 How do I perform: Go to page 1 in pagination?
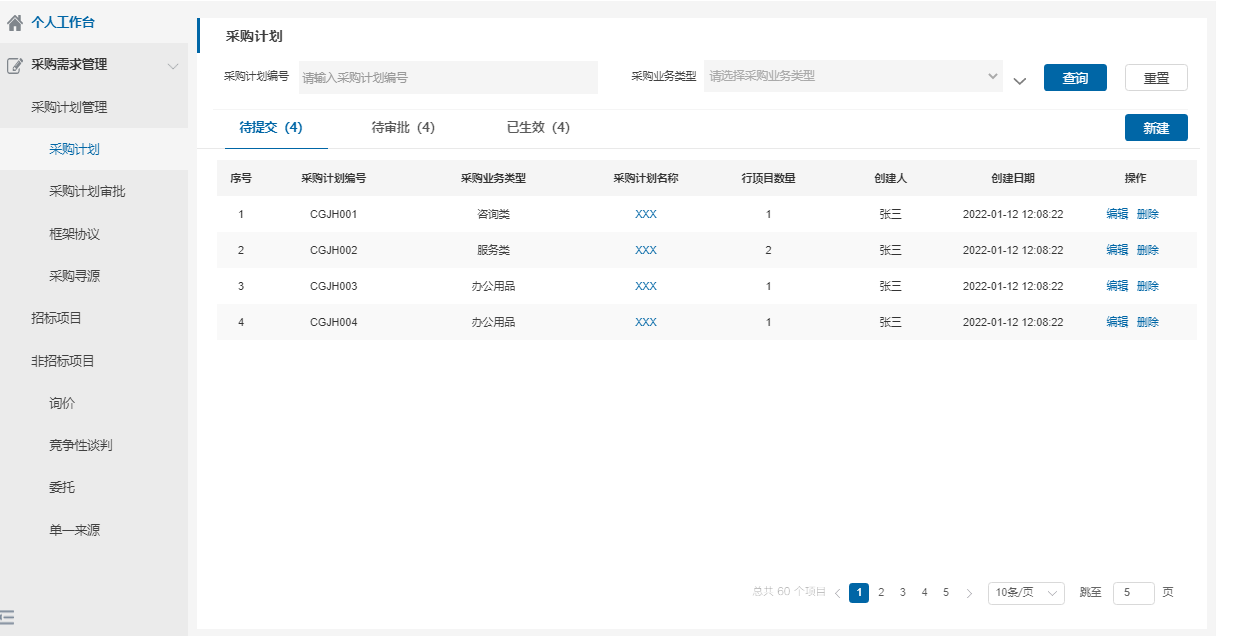click(859, 593)
